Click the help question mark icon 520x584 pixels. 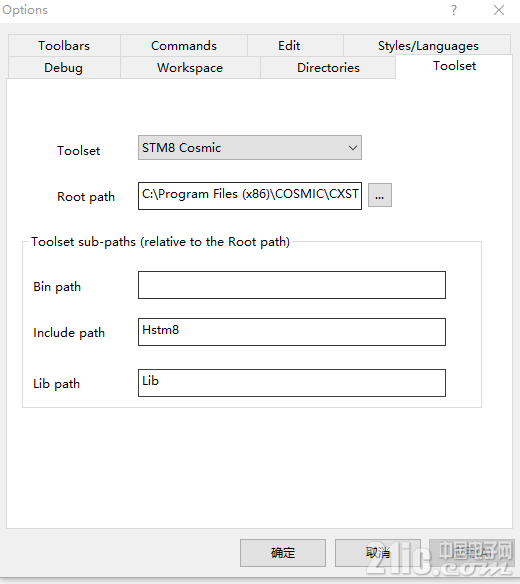[x=454, y=10]
